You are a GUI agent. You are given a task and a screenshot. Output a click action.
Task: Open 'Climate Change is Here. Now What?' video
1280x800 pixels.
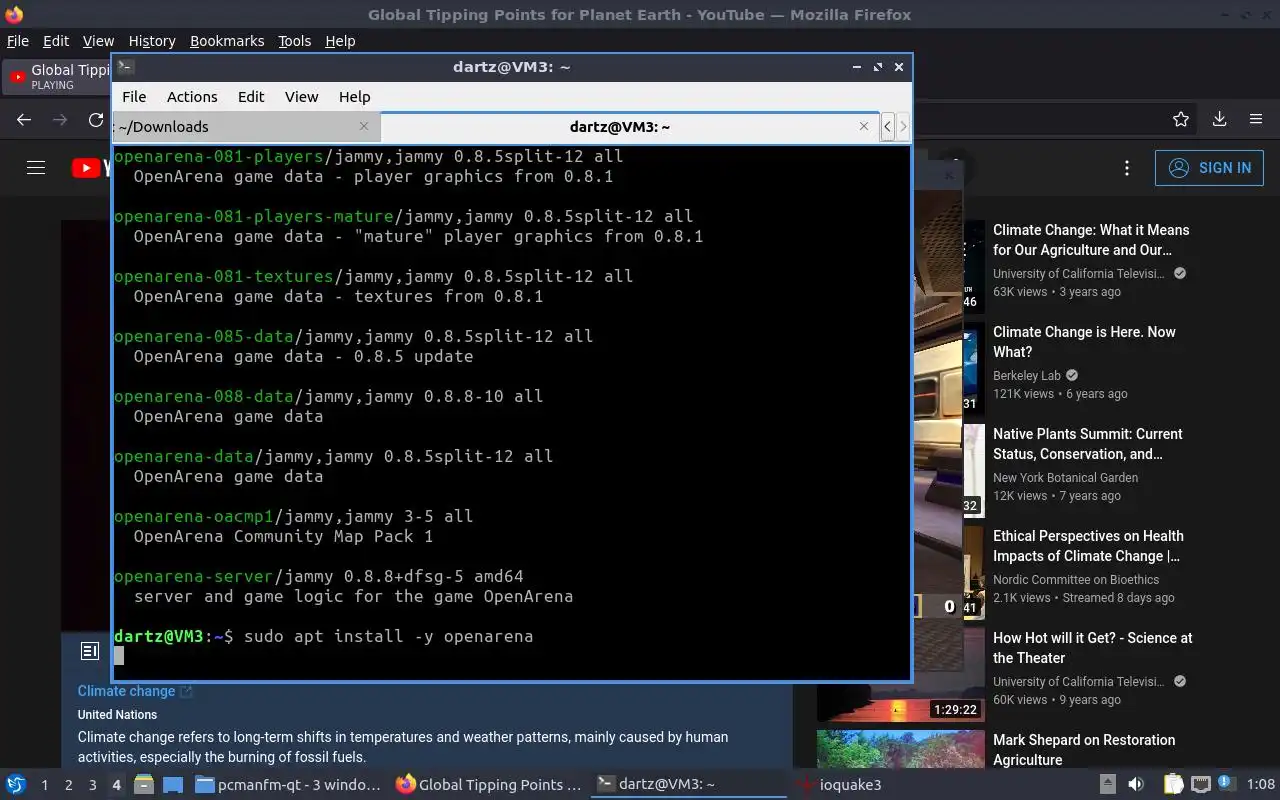pos(1084,342)
